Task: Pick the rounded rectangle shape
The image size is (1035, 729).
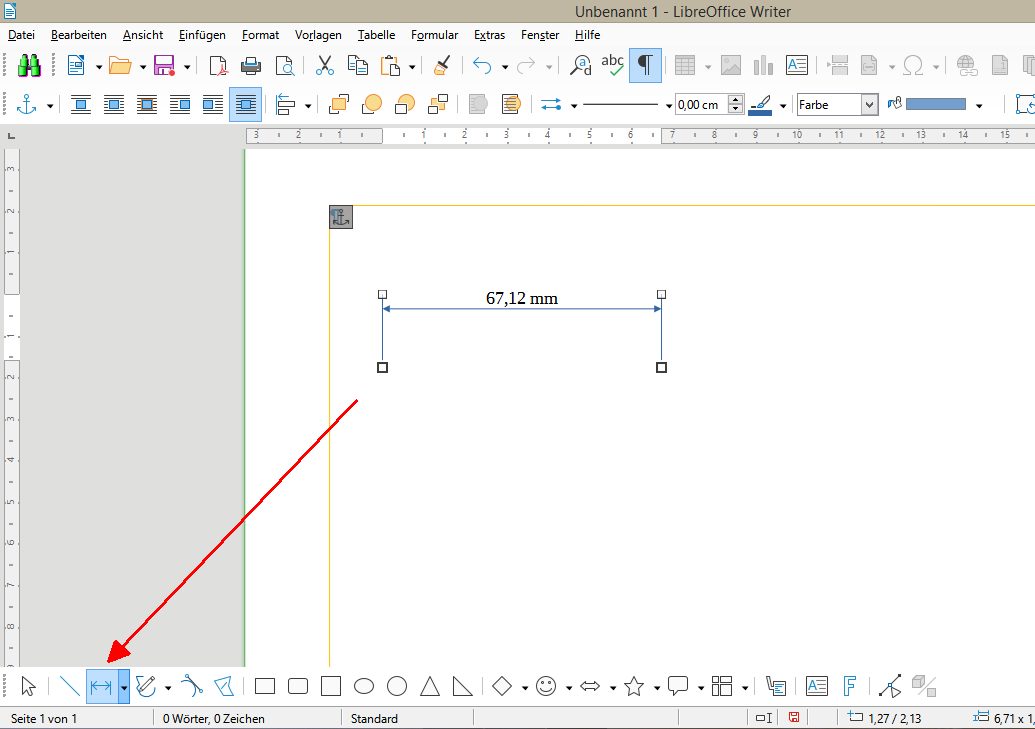Action: (x=298, y=687)
